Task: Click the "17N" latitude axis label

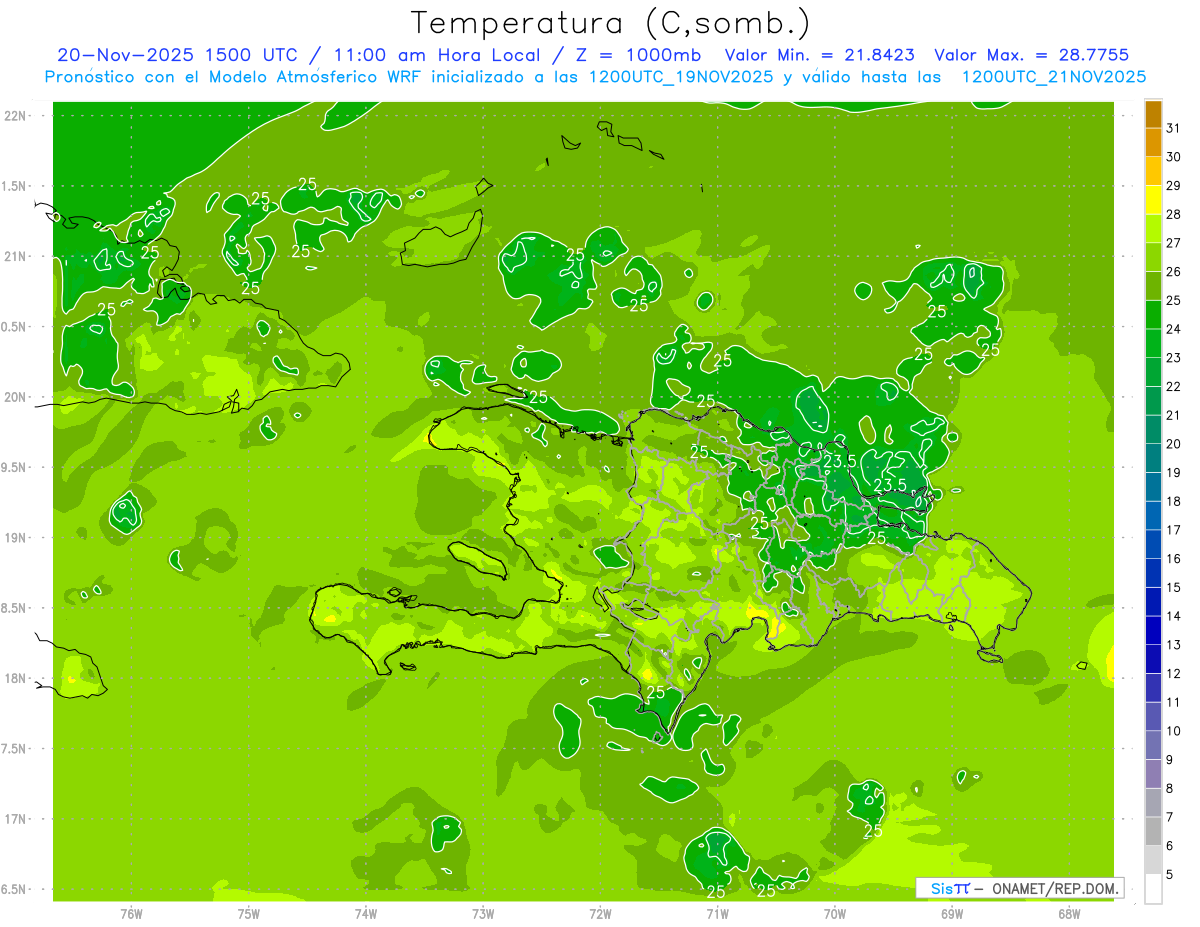Action: [x=14, y=819]
